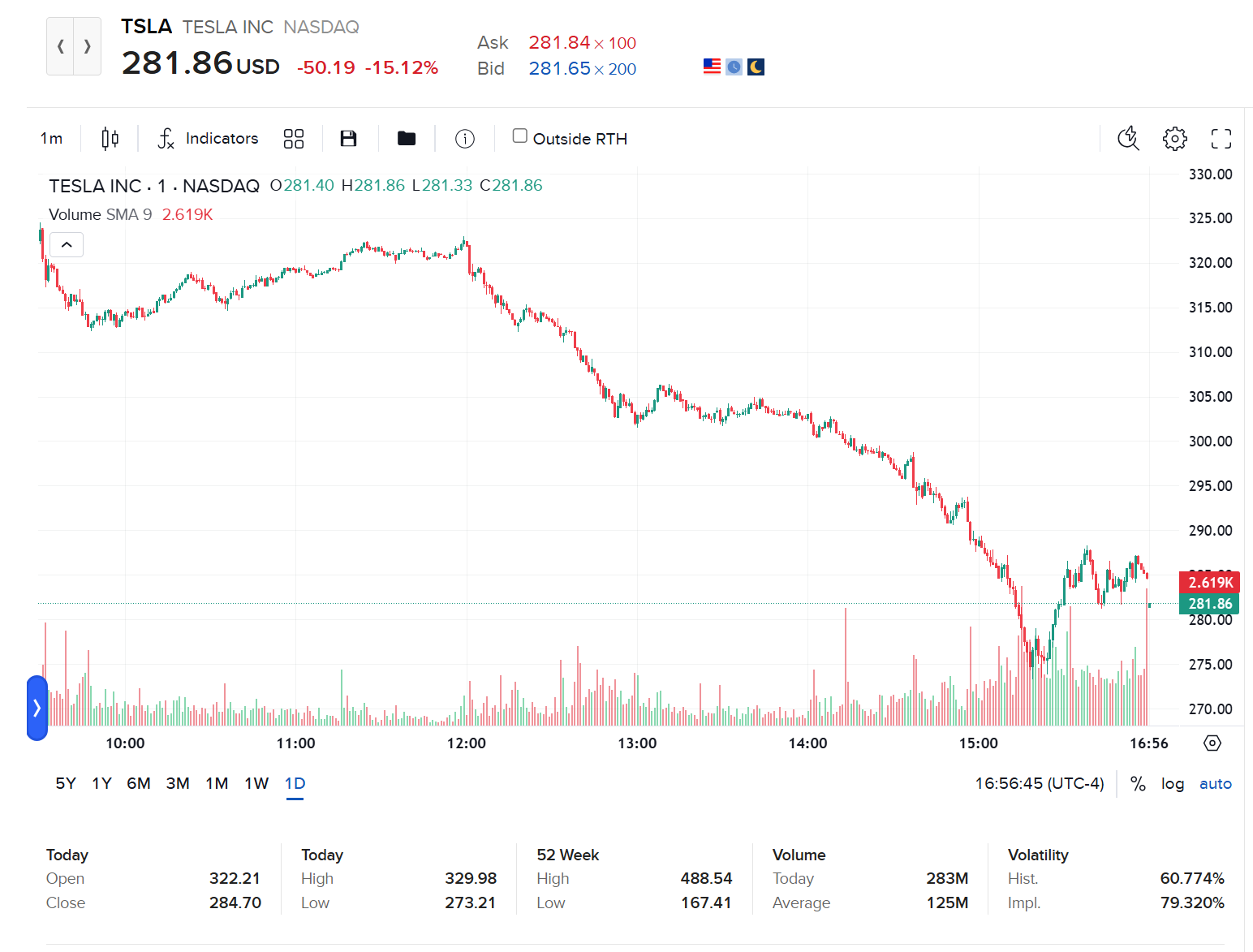
Task: Collapse the indicator legend chevron
Action: click(67, 244)
